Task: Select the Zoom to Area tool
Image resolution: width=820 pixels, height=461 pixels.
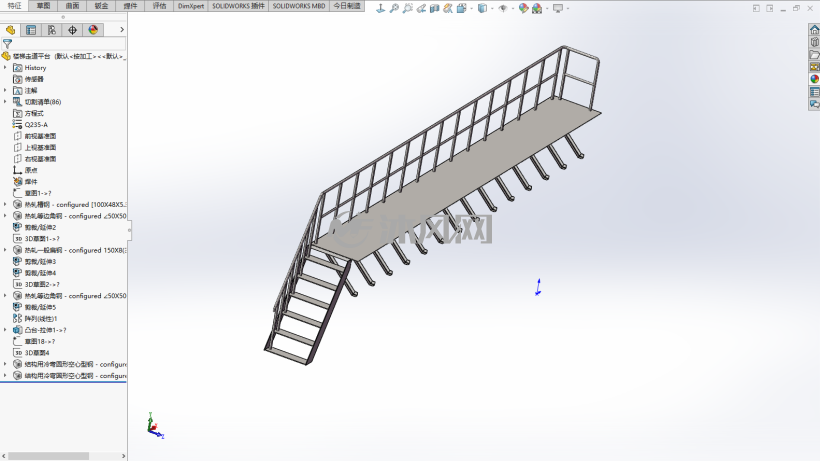Action: [407, 8]
